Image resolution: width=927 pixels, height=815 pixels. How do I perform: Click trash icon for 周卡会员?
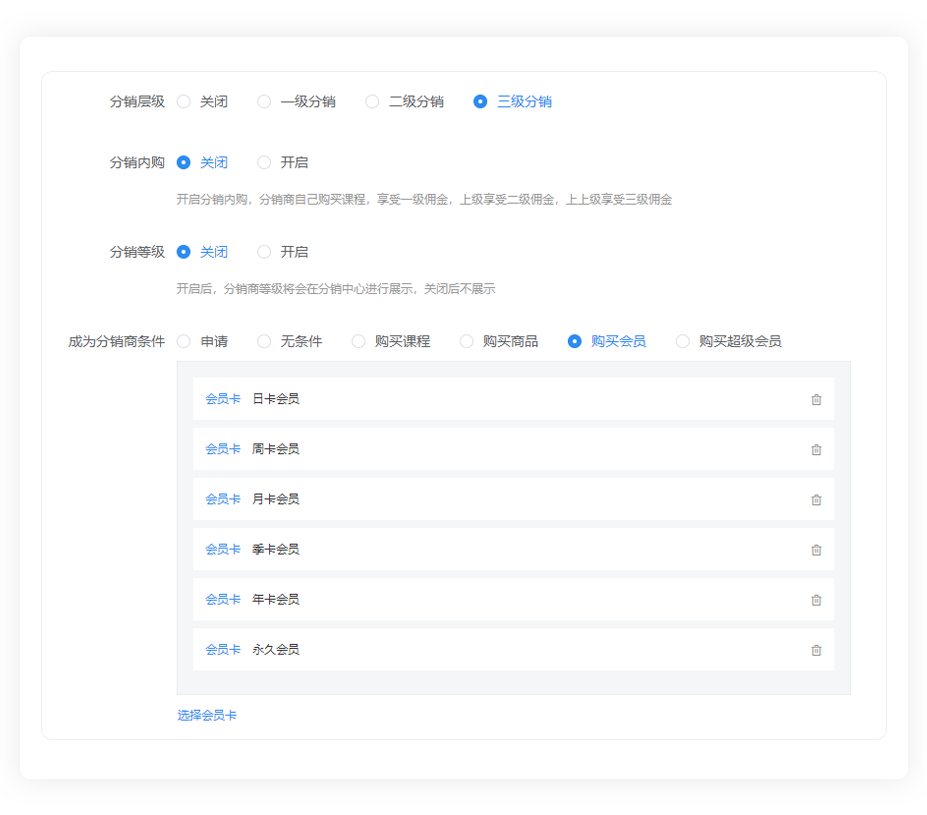[816, 449]
